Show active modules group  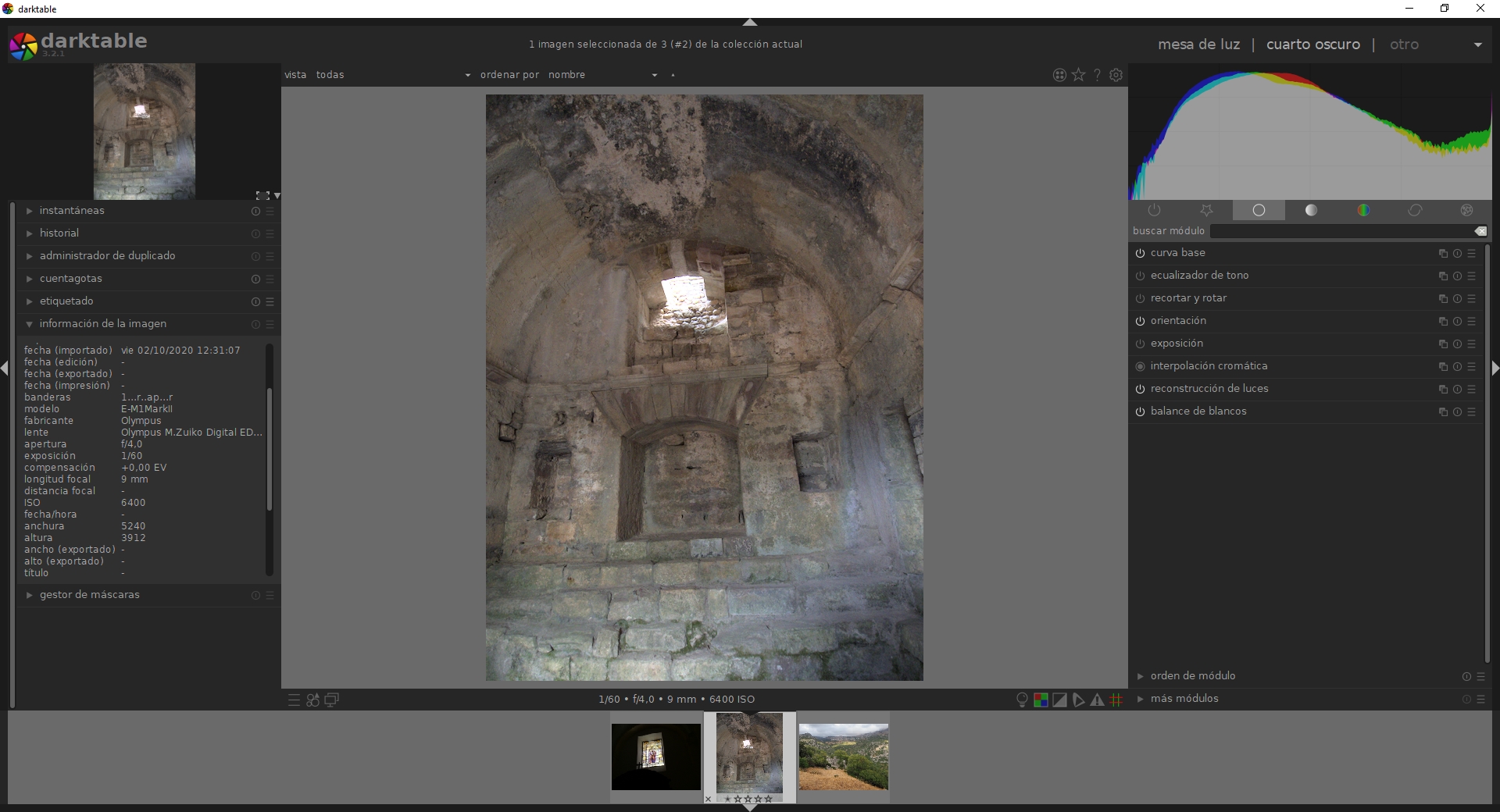point(1155,210)
